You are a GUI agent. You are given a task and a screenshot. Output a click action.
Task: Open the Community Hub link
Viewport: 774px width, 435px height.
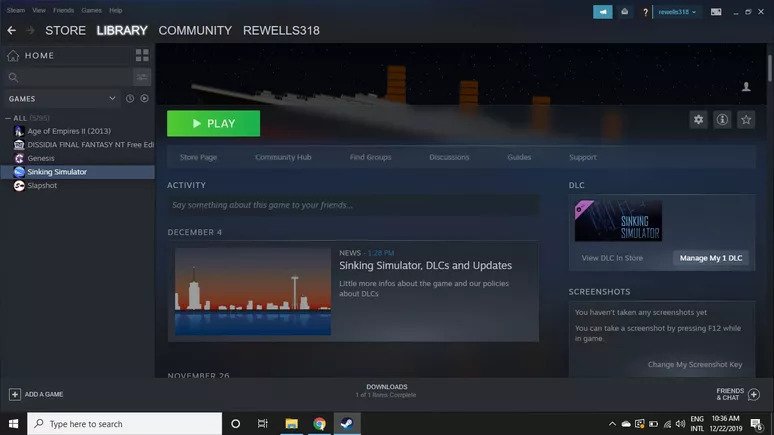[x=283, y=157]
